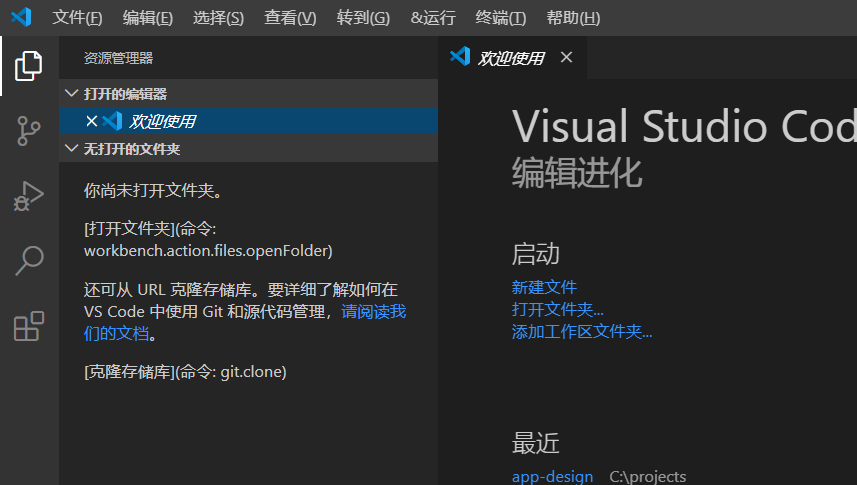Open the 终端(T) menu

click(501, 17)
